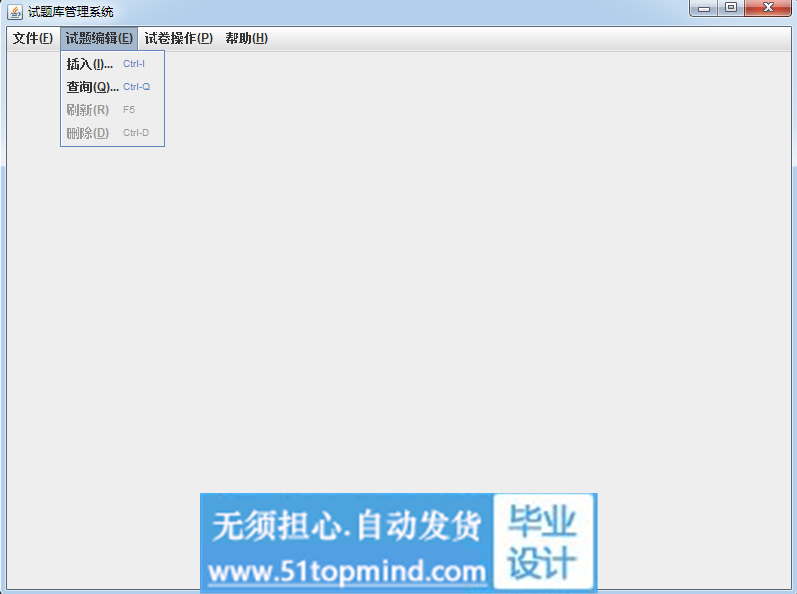Choose 插入(I)... from the menu

tap(112, 64)
